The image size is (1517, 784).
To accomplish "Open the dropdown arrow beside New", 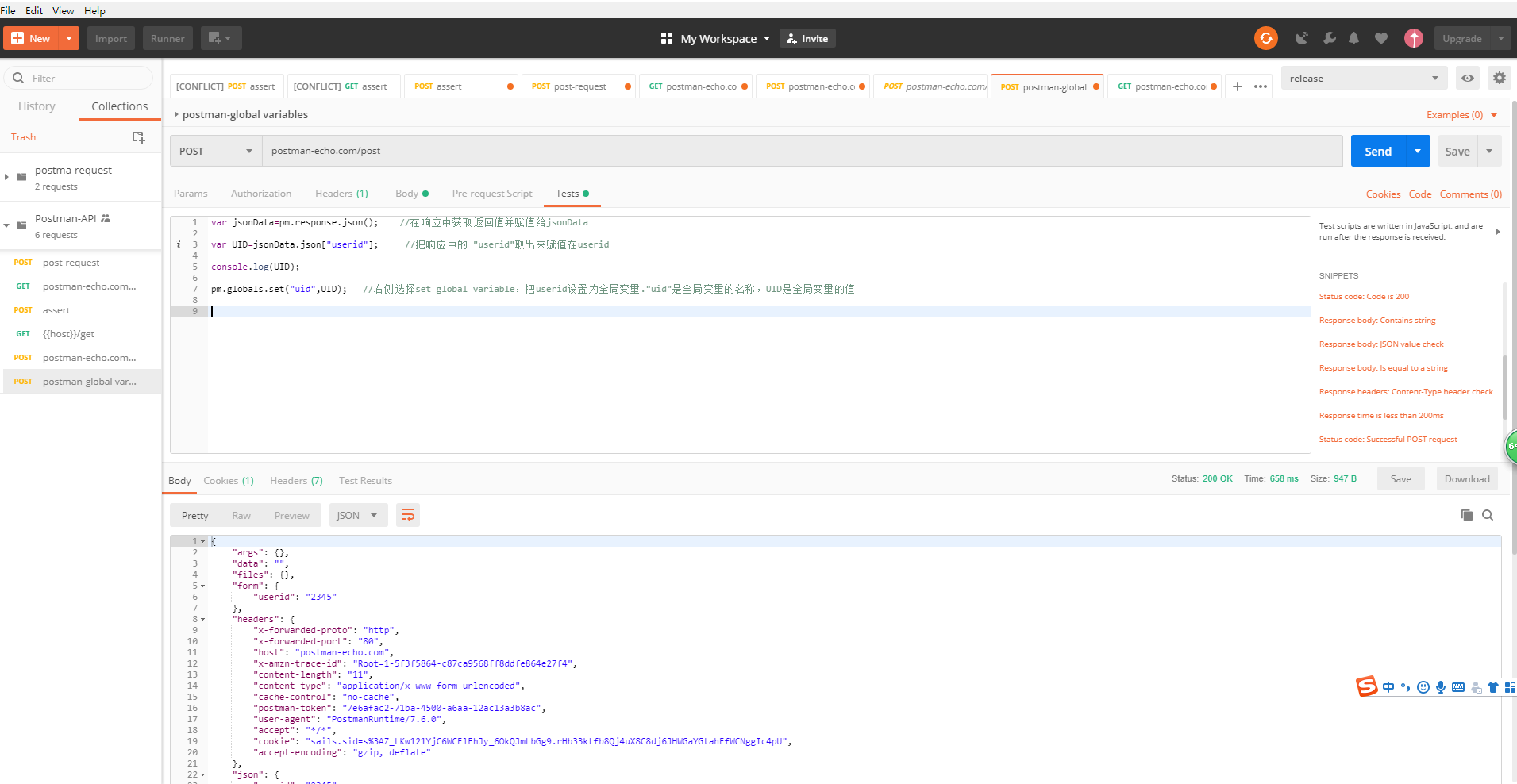I will [70, 38].
